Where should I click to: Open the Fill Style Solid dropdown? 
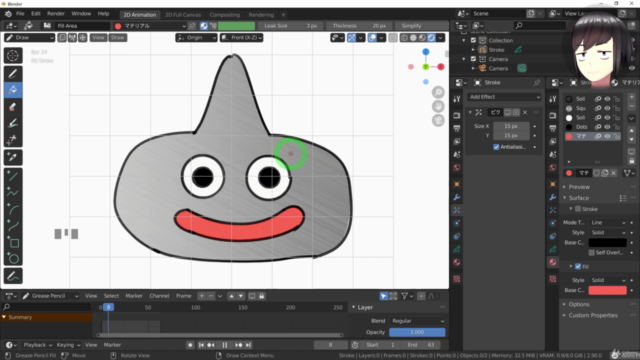click(608, 280)
